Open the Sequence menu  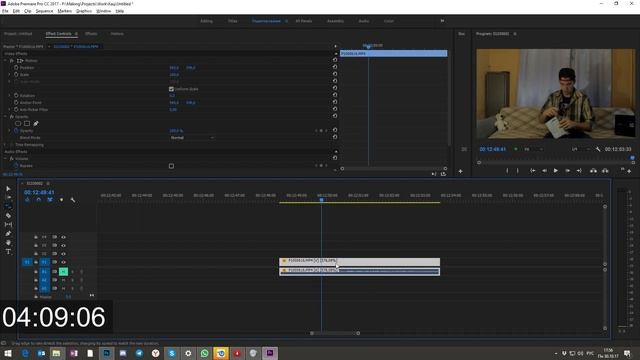[44, 11]
